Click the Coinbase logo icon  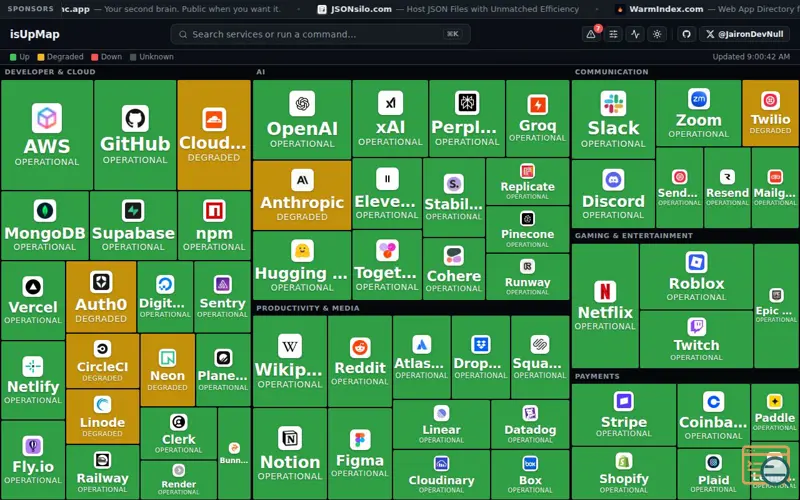tap(713, 402)
